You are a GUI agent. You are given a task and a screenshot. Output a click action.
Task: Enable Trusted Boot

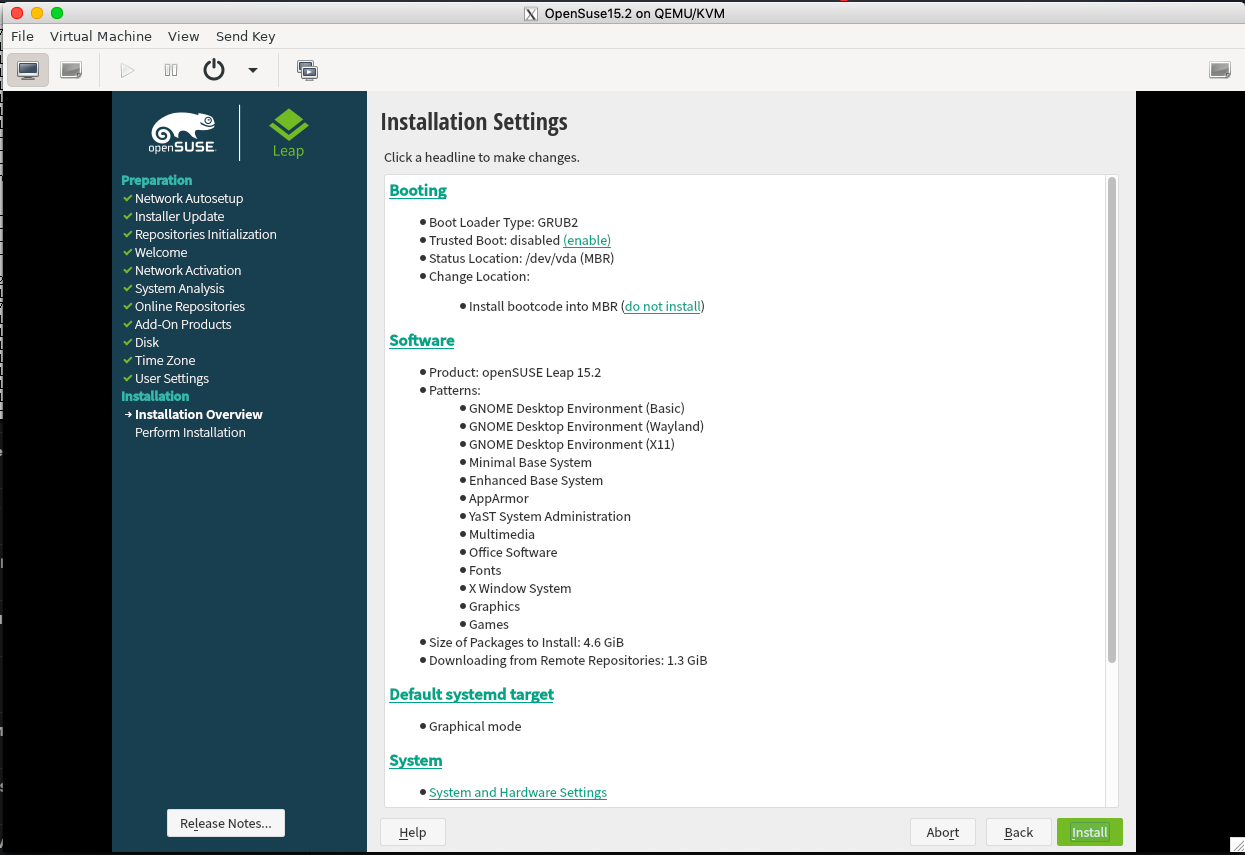pyautogui.click(x=587, y=240)
